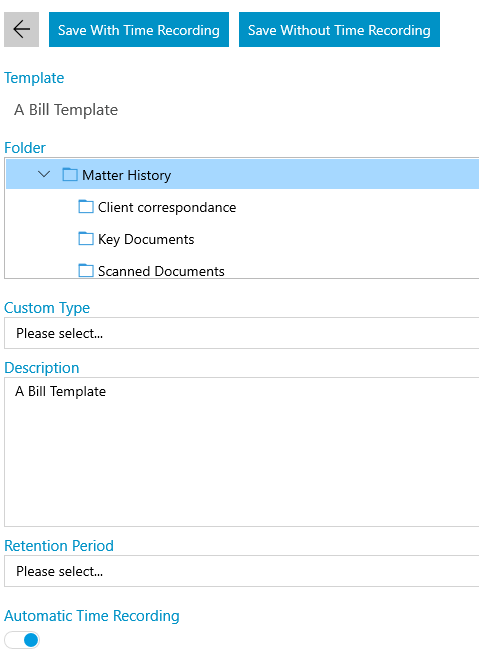Click the Client correspondance folder icon
479x663 pixels.
pos(86,207)
